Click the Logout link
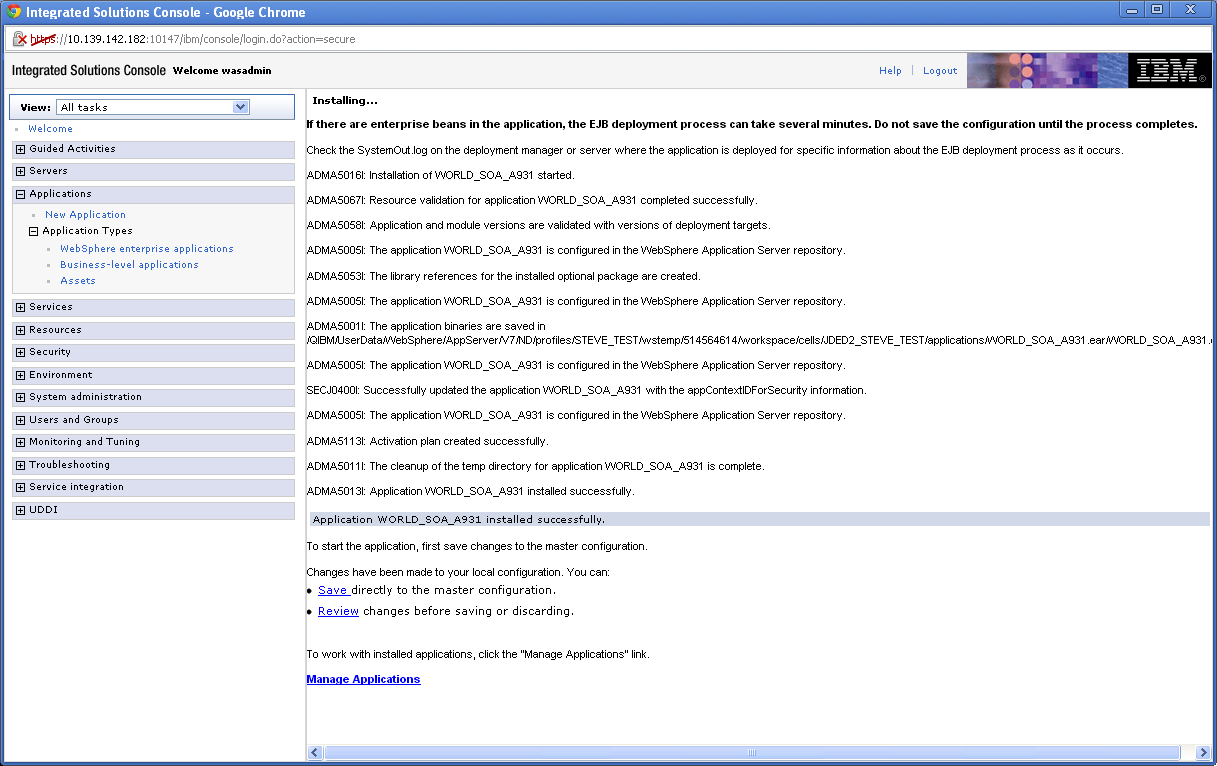Screen dimensions: 1217x766 coord(940,71)
